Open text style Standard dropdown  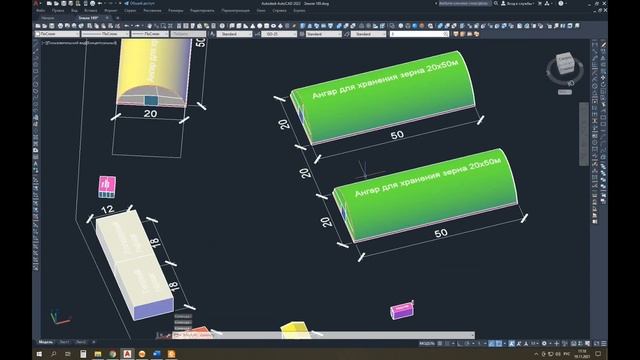[x=234, y=34]
